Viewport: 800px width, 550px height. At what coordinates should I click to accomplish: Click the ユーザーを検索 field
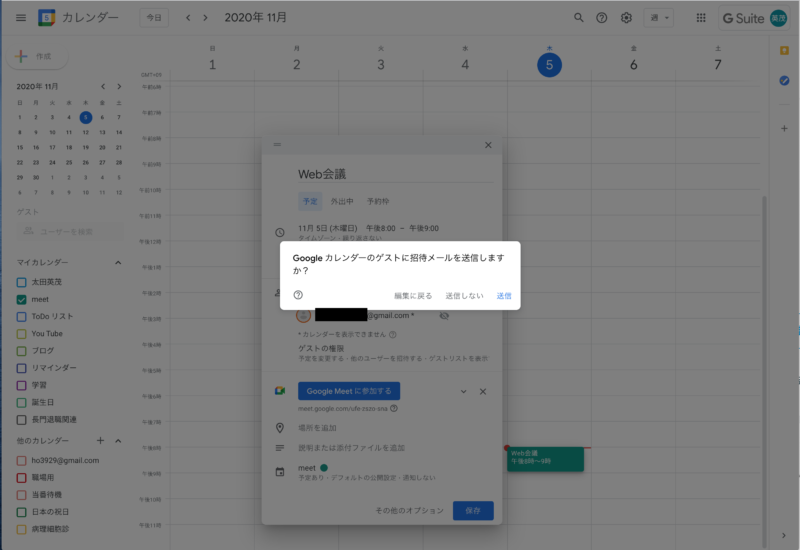click(x=70, y=232)
